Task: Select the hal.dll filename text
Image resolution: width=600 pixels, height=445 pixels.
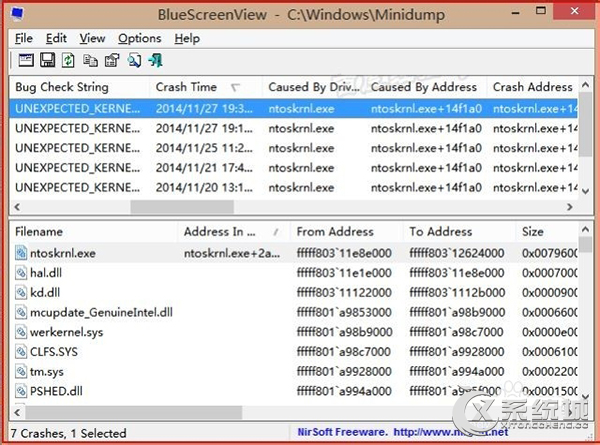Action: pos(46,273)
